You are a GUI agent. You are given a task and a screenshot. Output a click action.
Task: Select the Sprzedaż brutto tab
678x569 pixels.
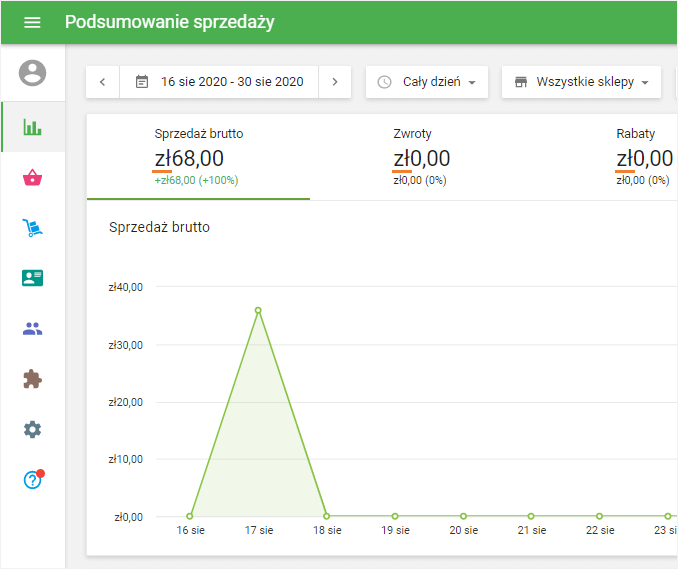[198, 157]
